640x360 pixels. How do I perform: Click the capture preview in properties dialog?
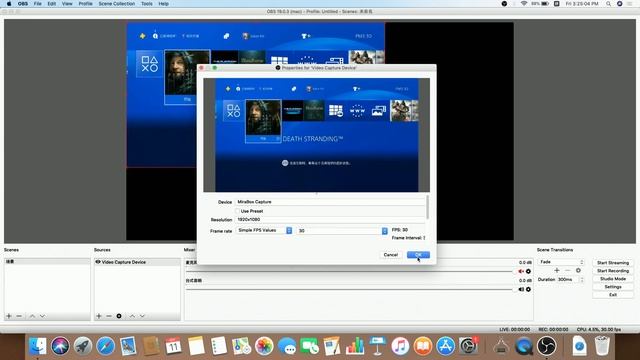[x=317, y=135]
